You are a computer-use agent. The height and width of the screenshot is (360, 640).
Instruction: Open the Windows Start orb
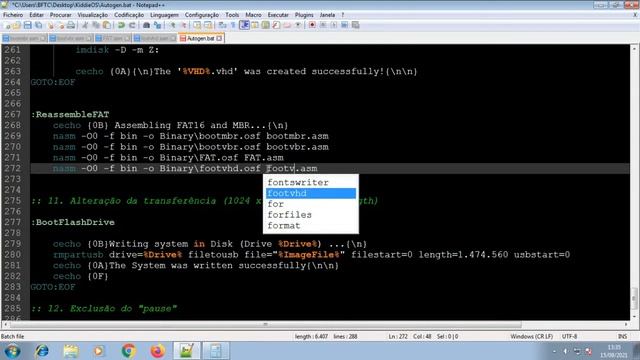(13, 351)
